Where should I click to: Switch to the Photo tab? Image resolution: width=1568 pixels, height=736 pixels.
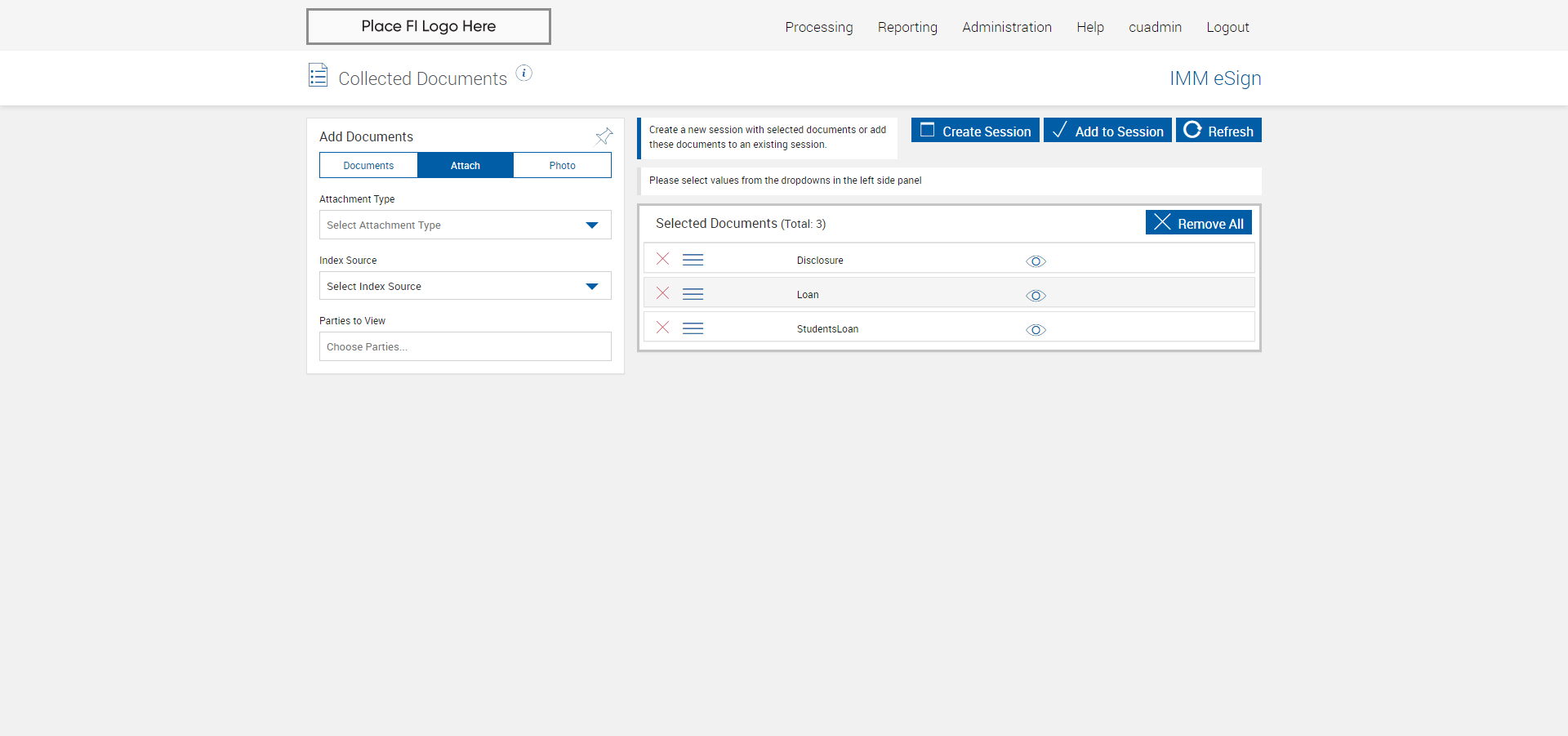(x=562, y=165)
